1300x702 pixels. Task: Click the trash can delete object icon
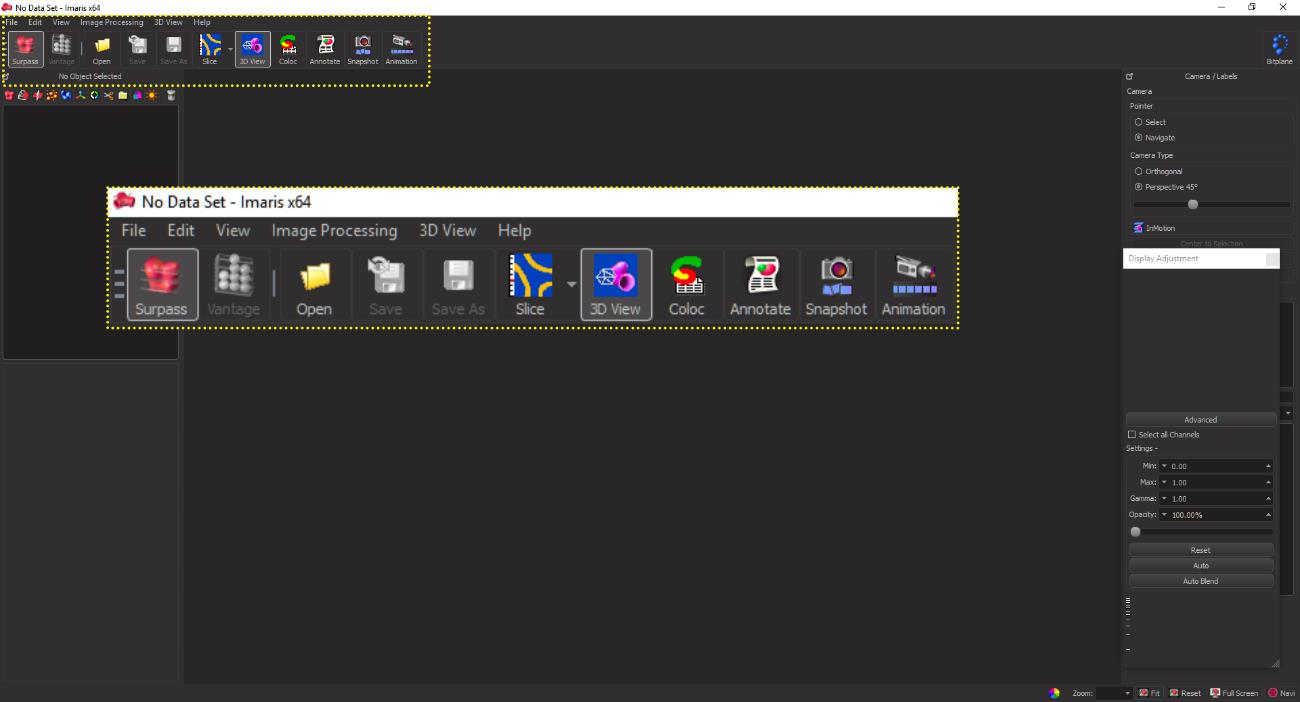click(171, 96)
